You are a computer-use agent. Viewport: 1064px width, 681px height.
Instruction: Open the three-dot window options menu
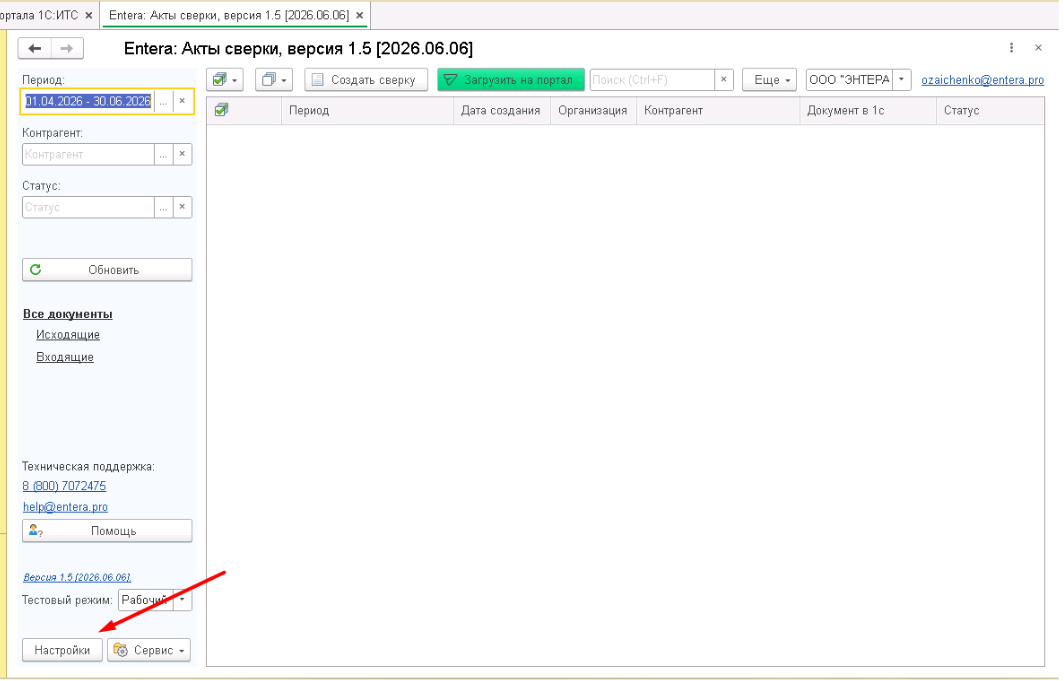pos(1011,47)
